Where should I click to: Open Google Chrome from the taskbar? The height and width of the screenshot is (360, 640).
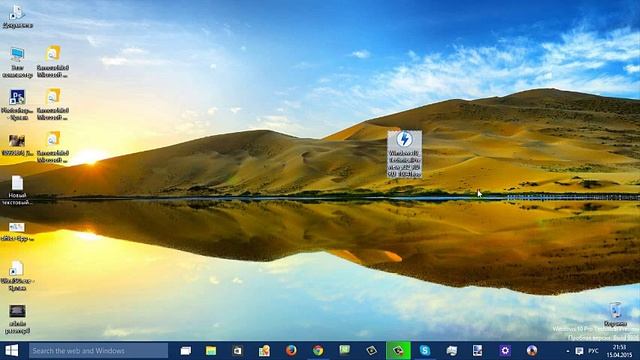point(318,351)
